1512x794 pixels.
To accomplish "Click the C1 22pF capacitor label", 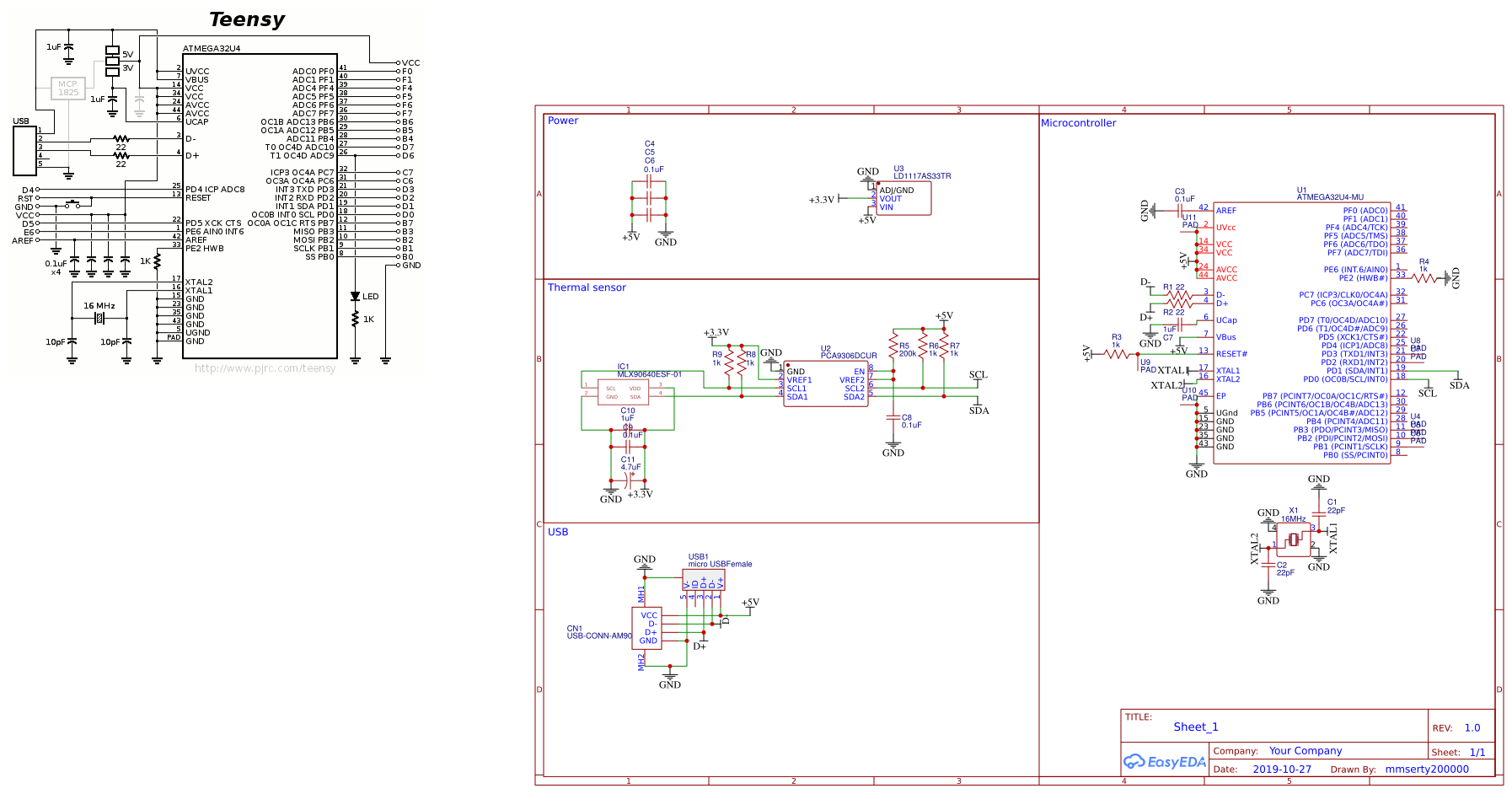I will [x=1336, y=506].
